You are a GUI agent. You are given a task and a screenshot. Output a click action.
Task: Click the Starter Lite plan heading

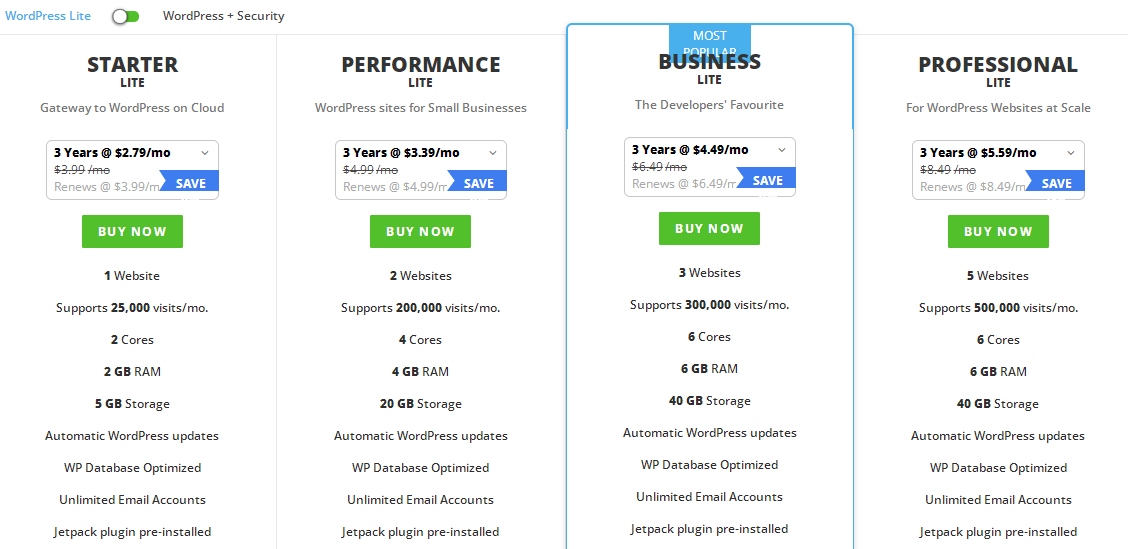[x=132, y=65]
